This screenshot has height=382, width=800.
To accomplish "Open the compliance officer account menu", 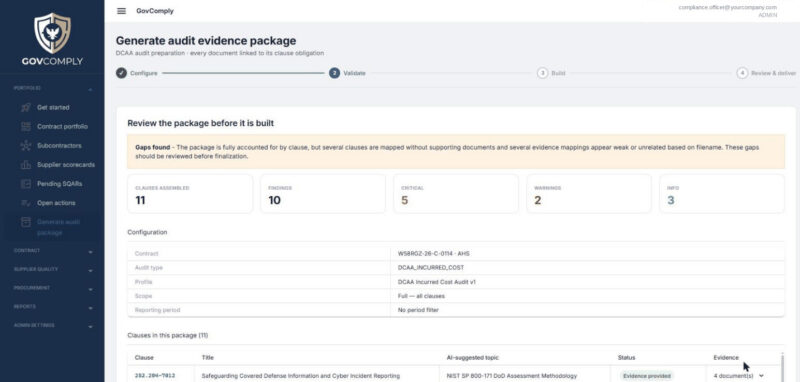I will tap(728, 11).
